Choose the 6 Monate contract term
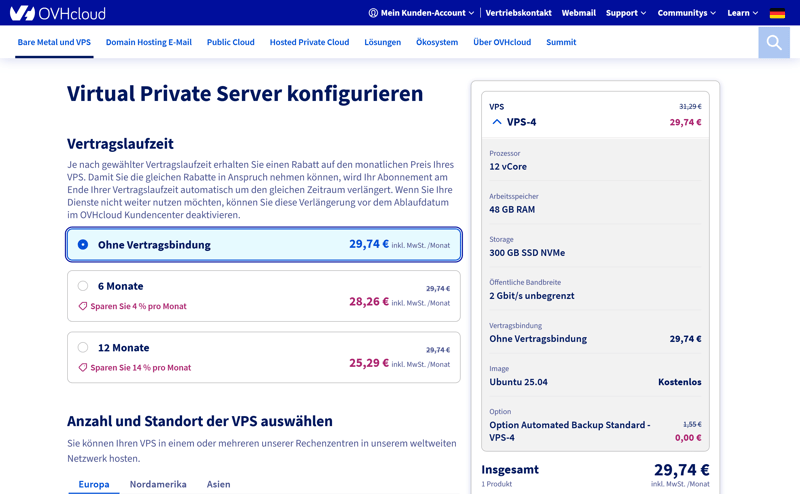The width and height of the screenshot is (800, 494). pos(83,286)
